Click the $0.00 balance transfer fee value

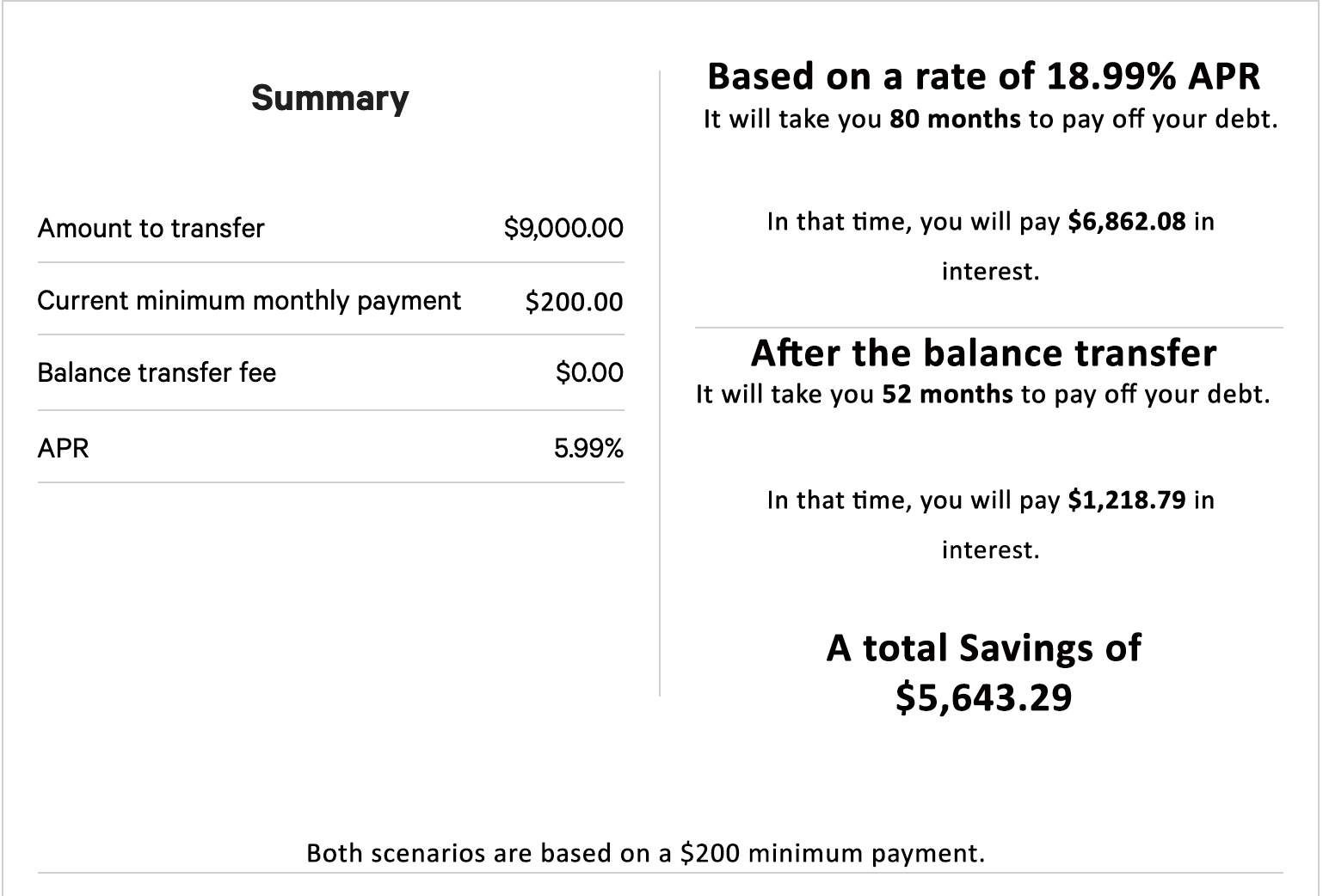pyautogui.click(x=589, y=372)
